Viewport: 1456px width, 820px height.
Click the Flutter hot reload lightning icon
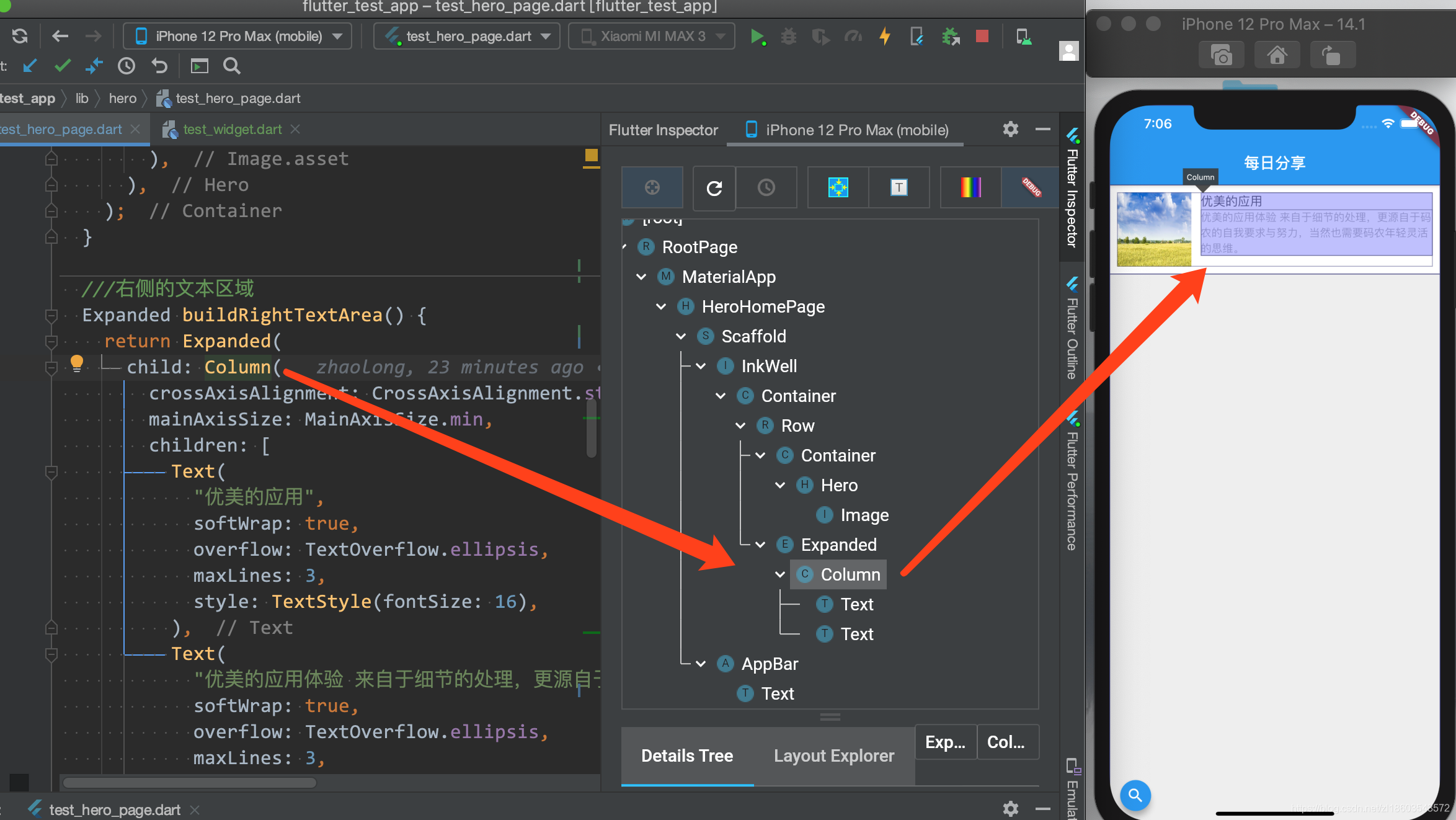click(885, 37)
